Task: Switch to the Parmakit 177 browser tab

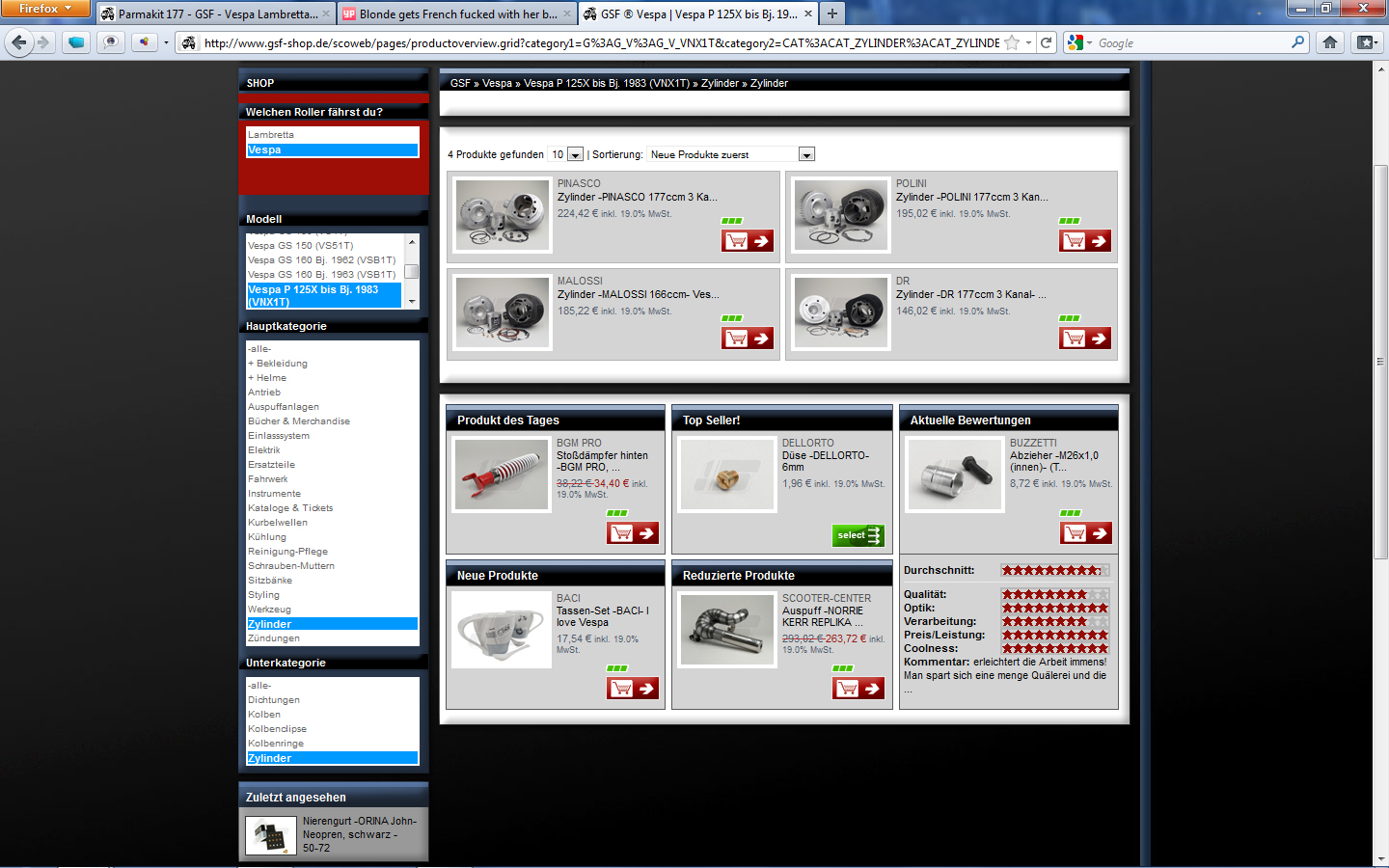Action: click(216, 14)
